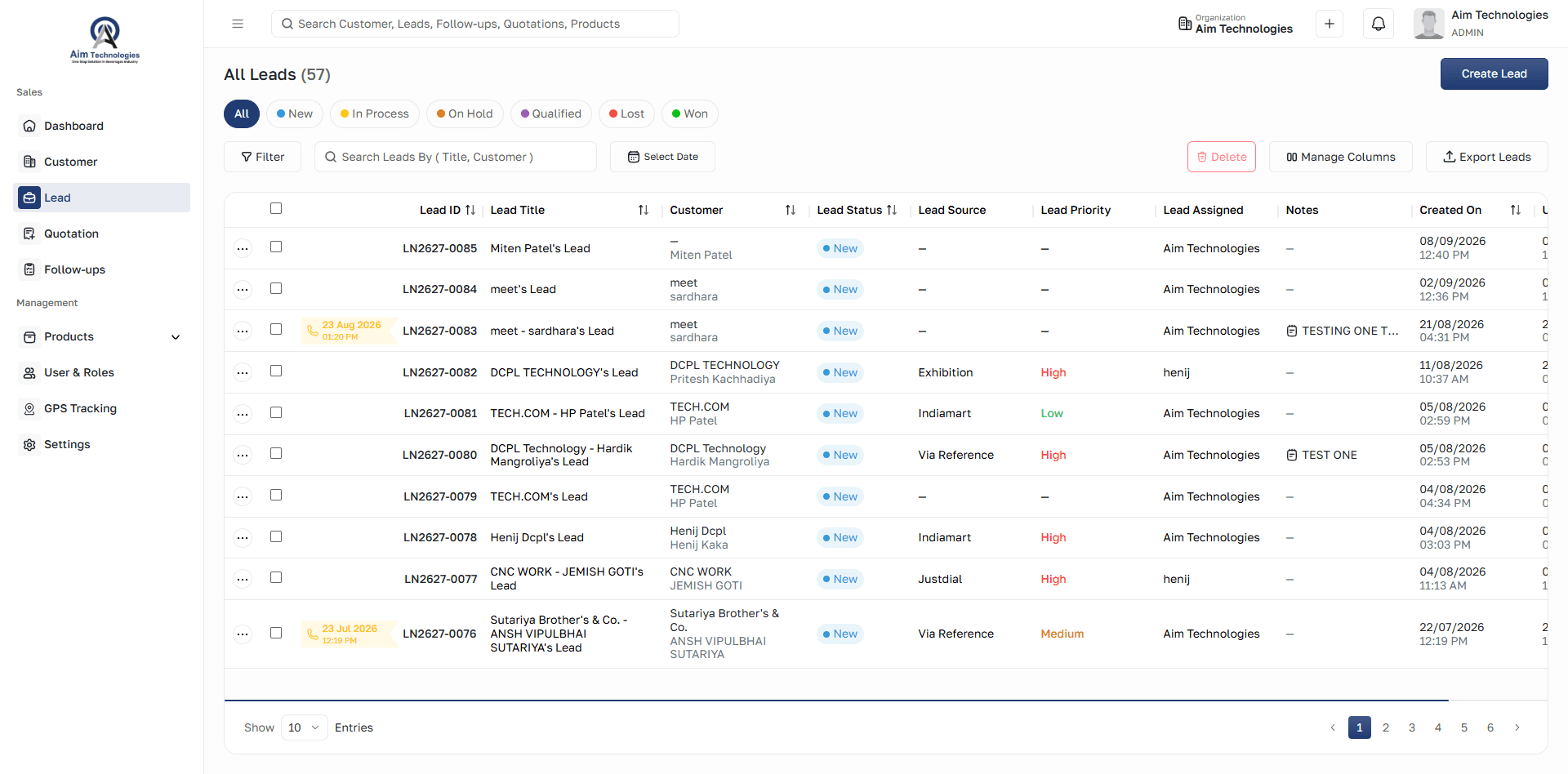Click the follow-up phone icon on LN2627-0083
This screenshot has height=774, width=1568.
point(312,331)
